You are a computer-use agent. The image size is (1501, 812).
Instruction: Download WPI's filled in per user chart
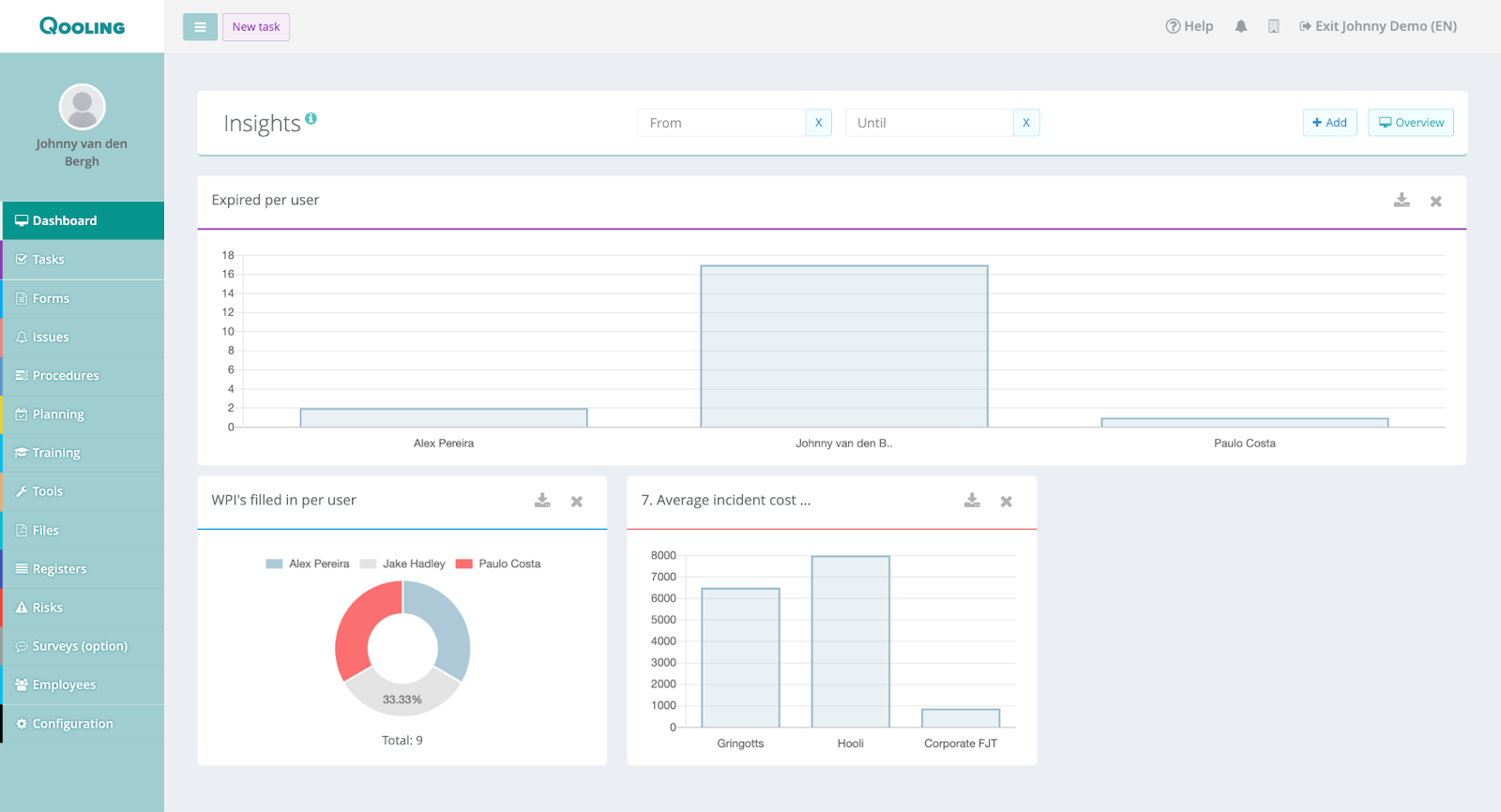[x=542, y=501]
